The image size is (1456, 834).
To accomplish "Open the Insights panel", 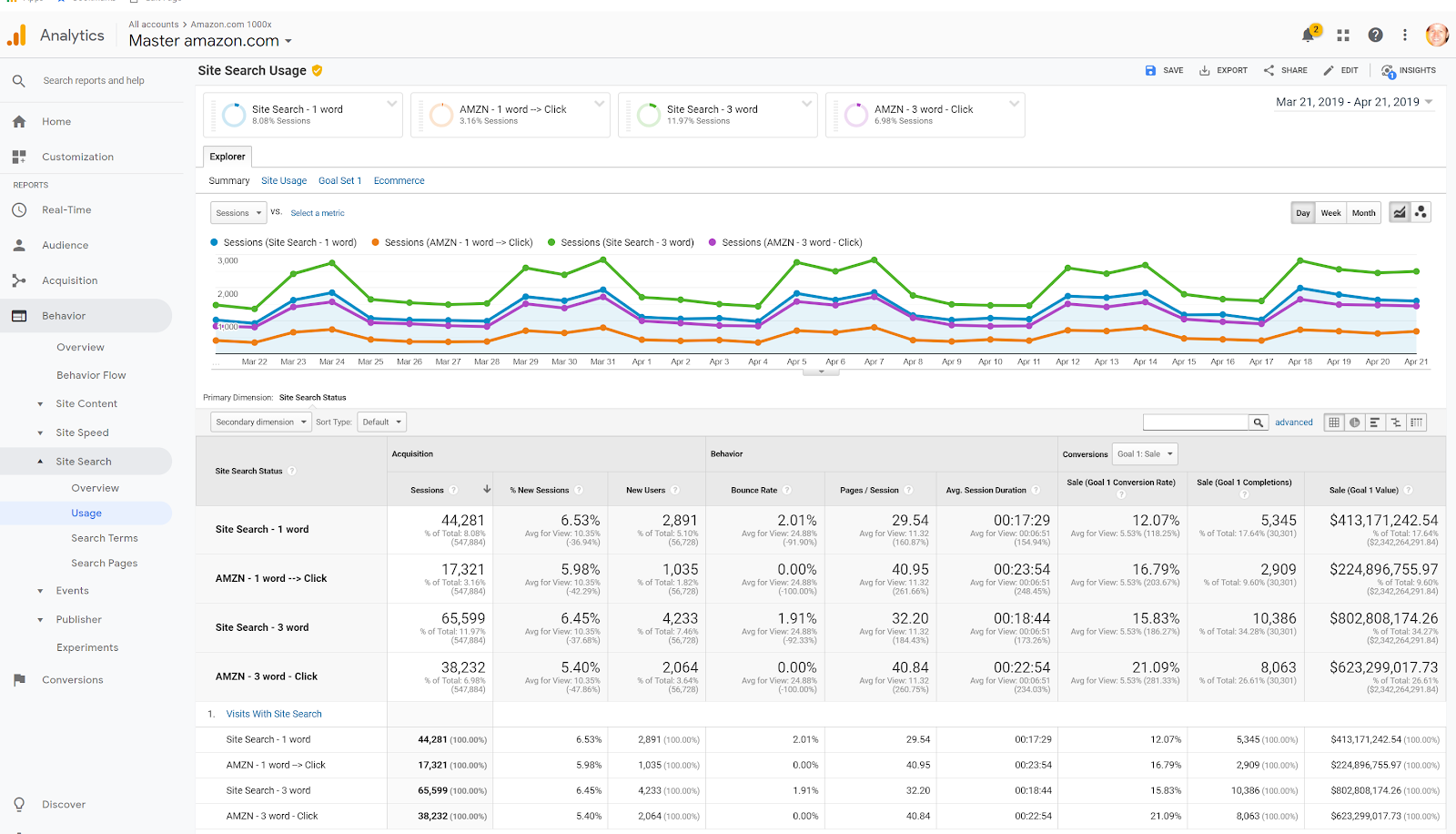I will (1409, 70).
